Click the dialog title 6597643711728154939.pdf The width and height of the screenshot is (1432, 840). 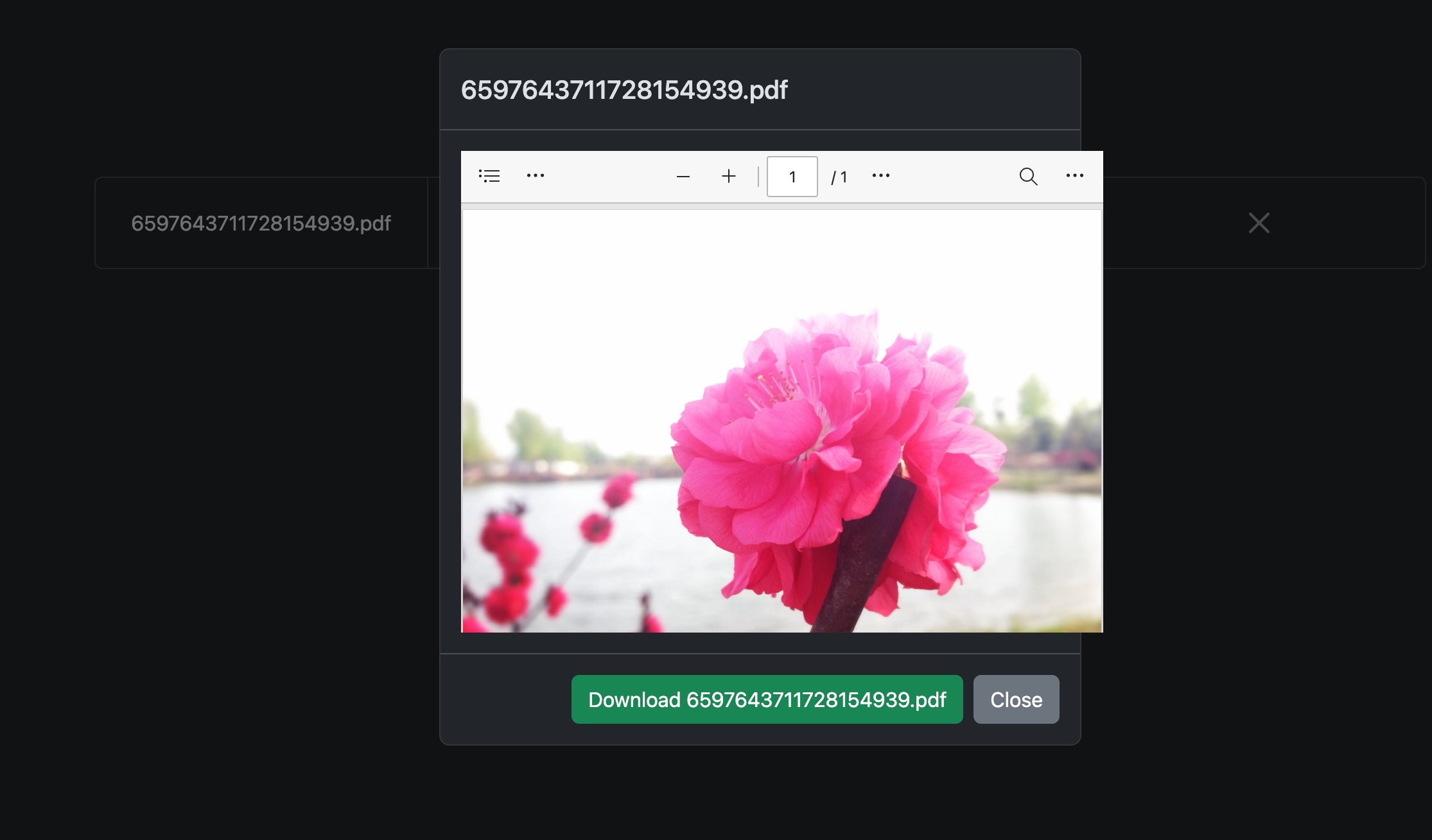[x=624, y=90]
